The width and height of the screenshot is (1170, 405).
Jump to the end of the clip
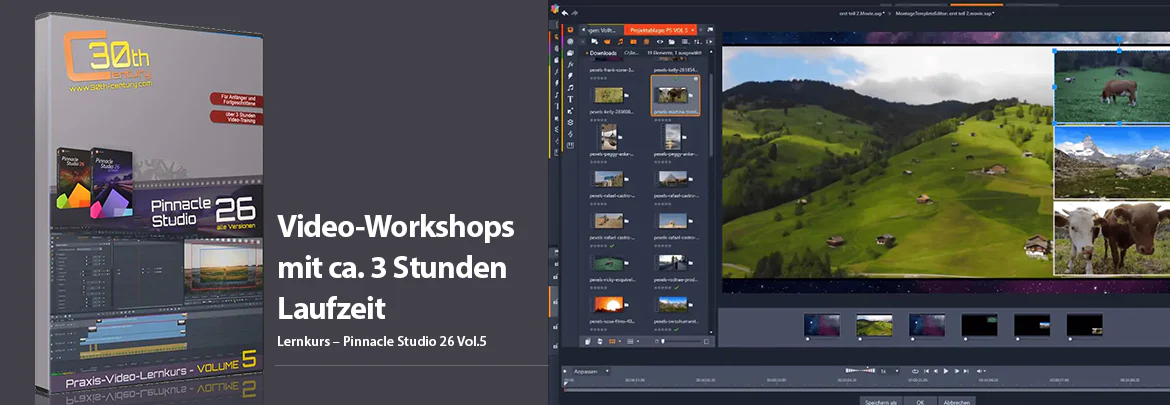[966, 371]
